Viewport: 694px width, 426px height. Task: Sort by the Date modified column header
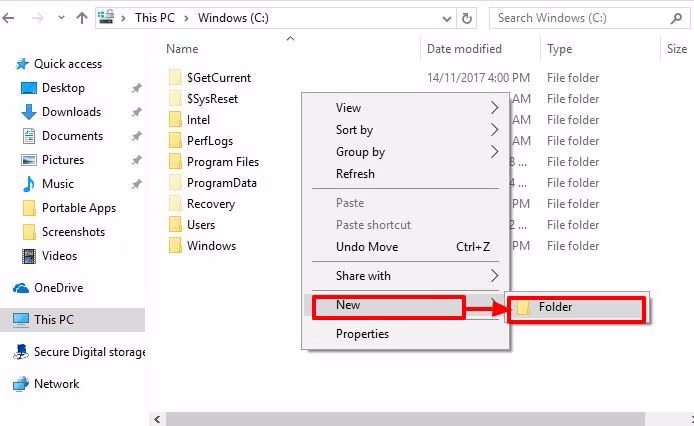[x=464, y=49]
